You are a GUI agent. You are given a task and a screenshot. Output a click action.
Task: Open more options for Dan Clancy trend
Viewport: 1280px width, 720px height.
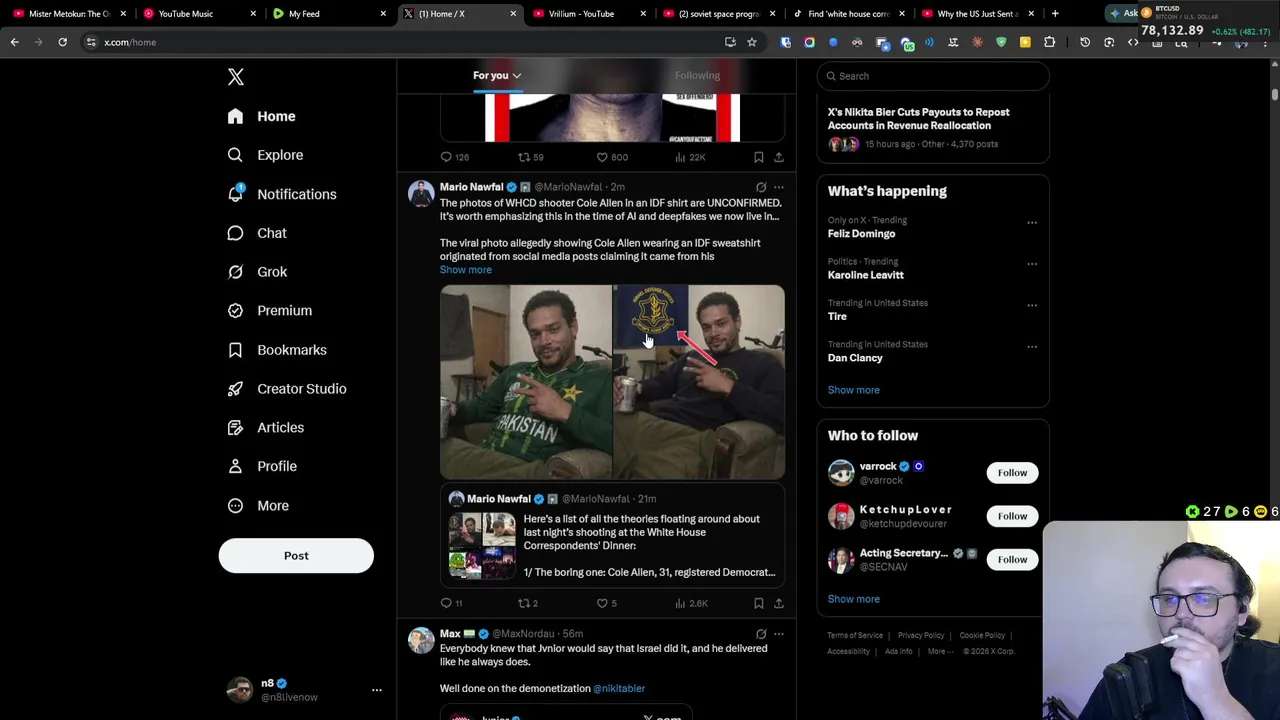(x=1032, y=347)
